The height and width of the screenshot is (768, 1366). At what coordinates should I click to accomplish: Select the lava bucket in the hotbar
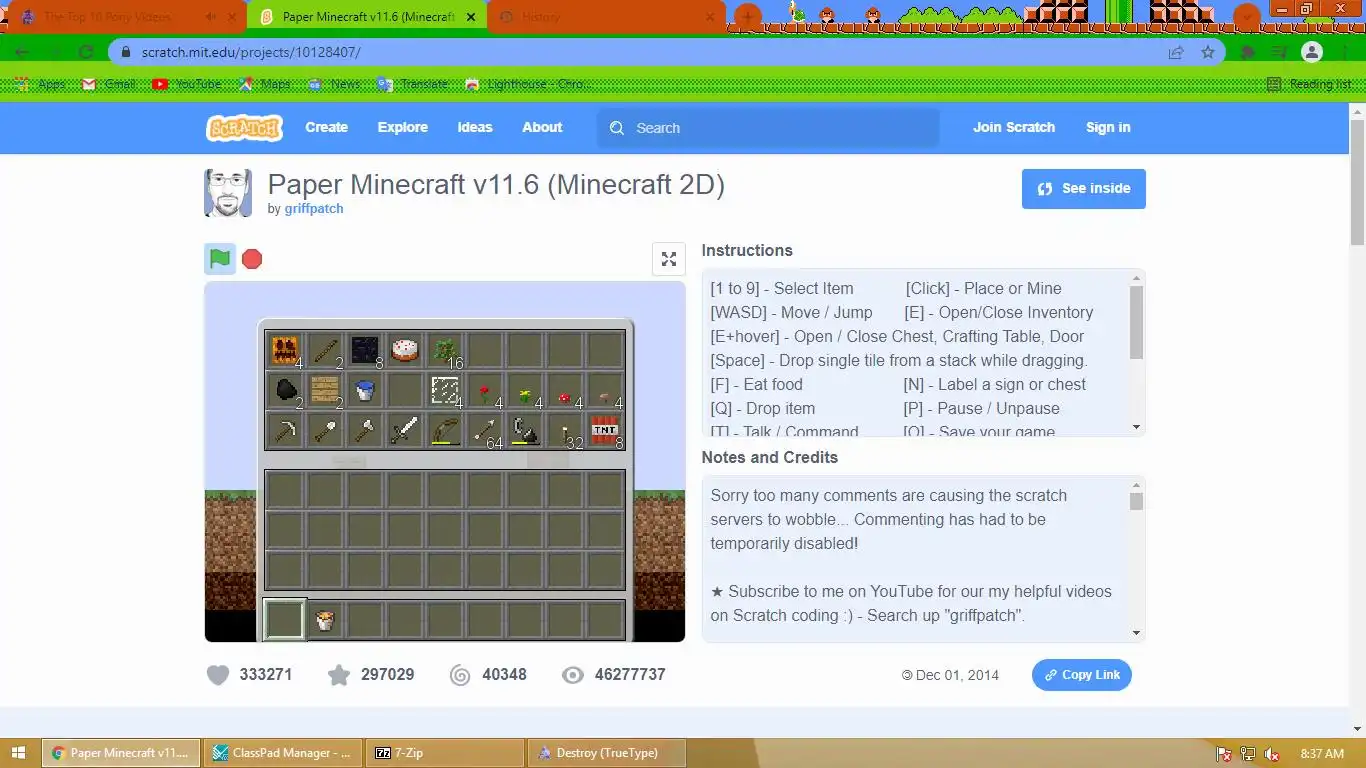[x=325, y=620]
